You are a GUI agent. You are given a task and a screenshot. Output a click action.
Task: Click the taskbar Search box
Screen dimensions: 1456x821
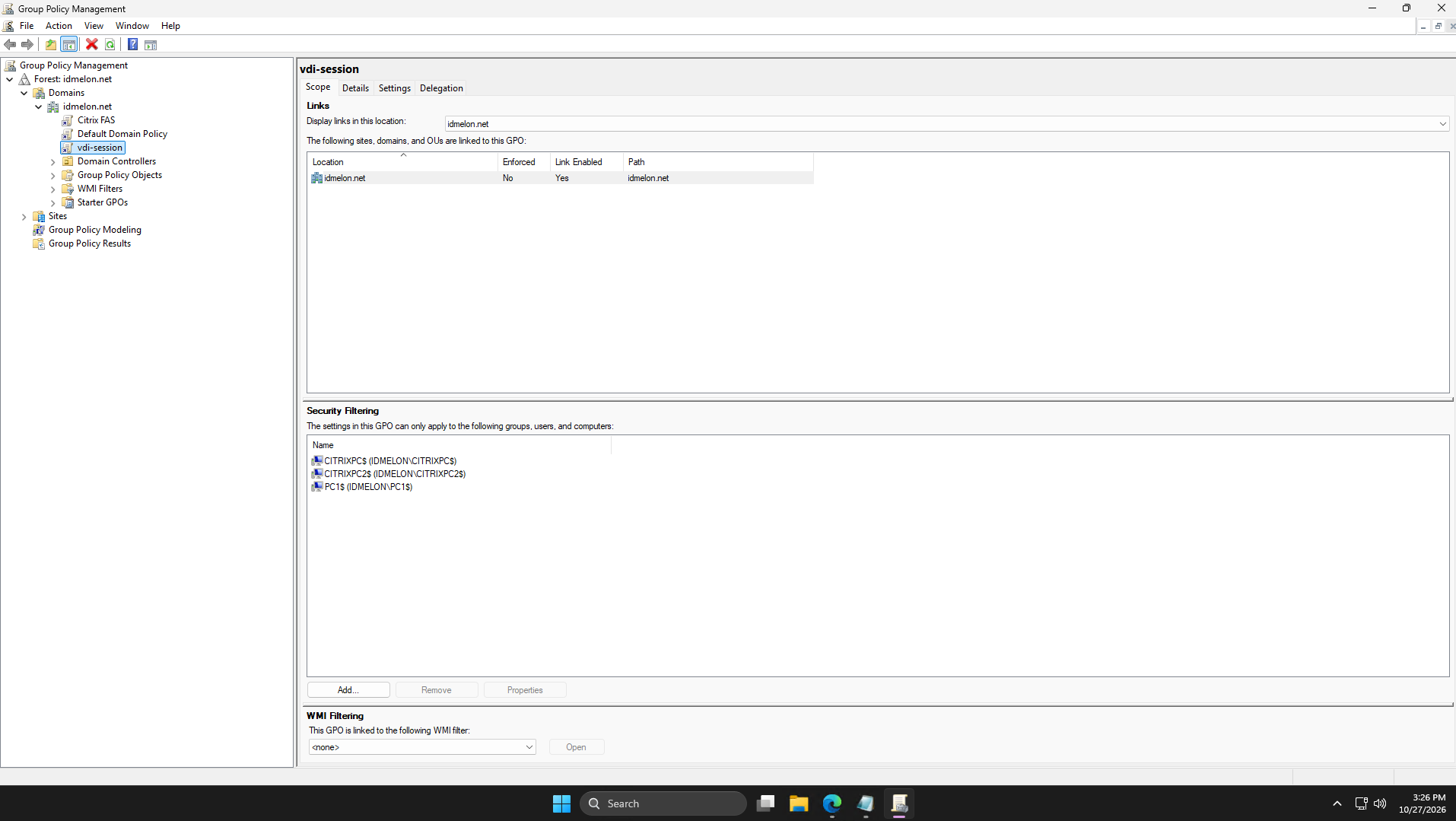(663, 803)
